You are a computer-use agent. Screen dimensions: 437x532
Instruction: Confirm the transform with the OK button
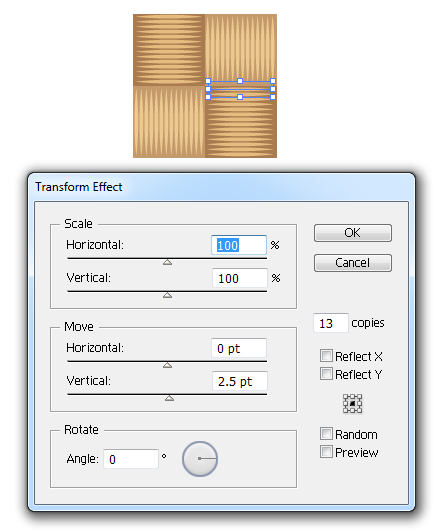(353, 233)
